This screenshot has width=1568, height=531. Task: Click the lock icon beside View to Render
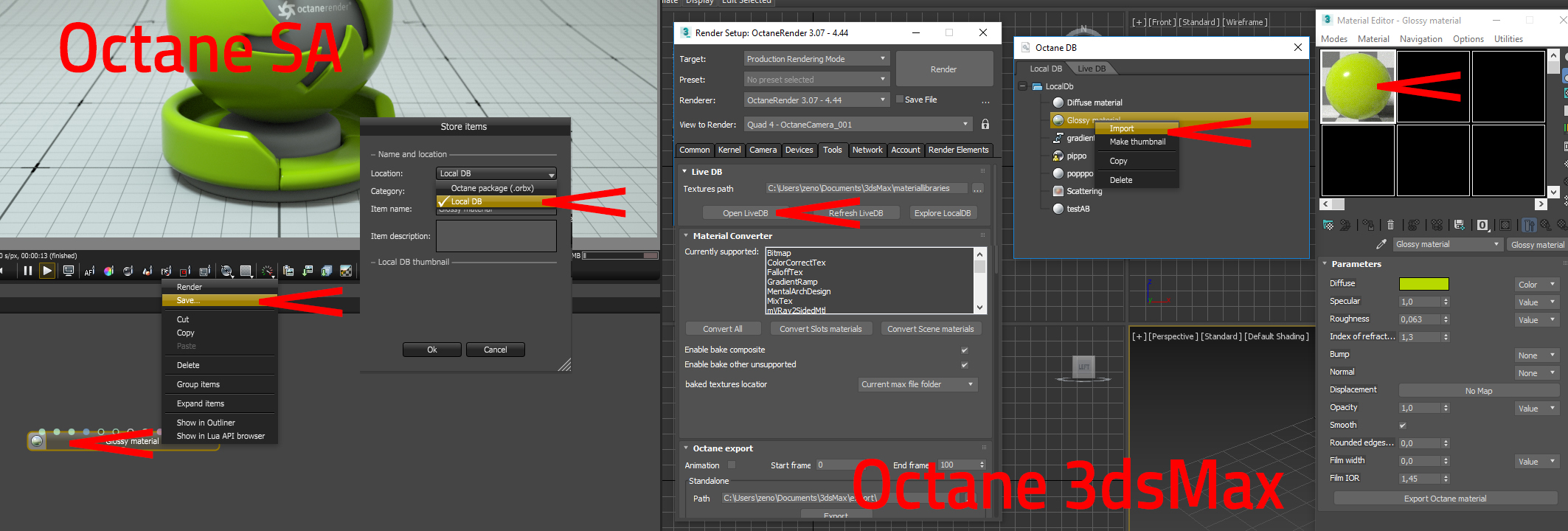click(985, 125)
